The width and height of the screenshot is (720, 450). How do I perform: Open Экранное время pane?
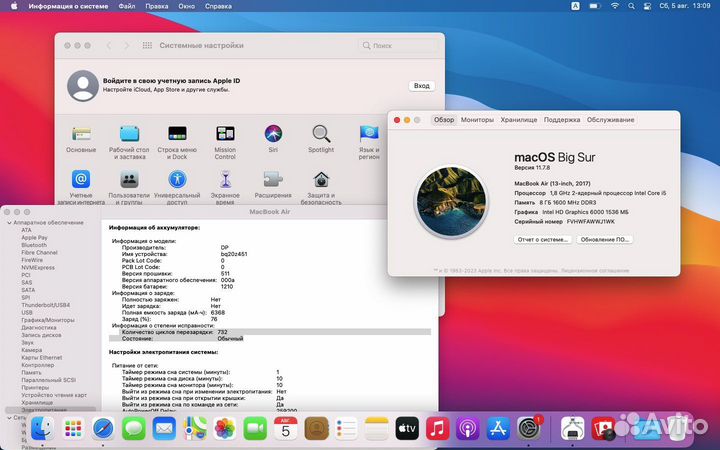(225, 187)
